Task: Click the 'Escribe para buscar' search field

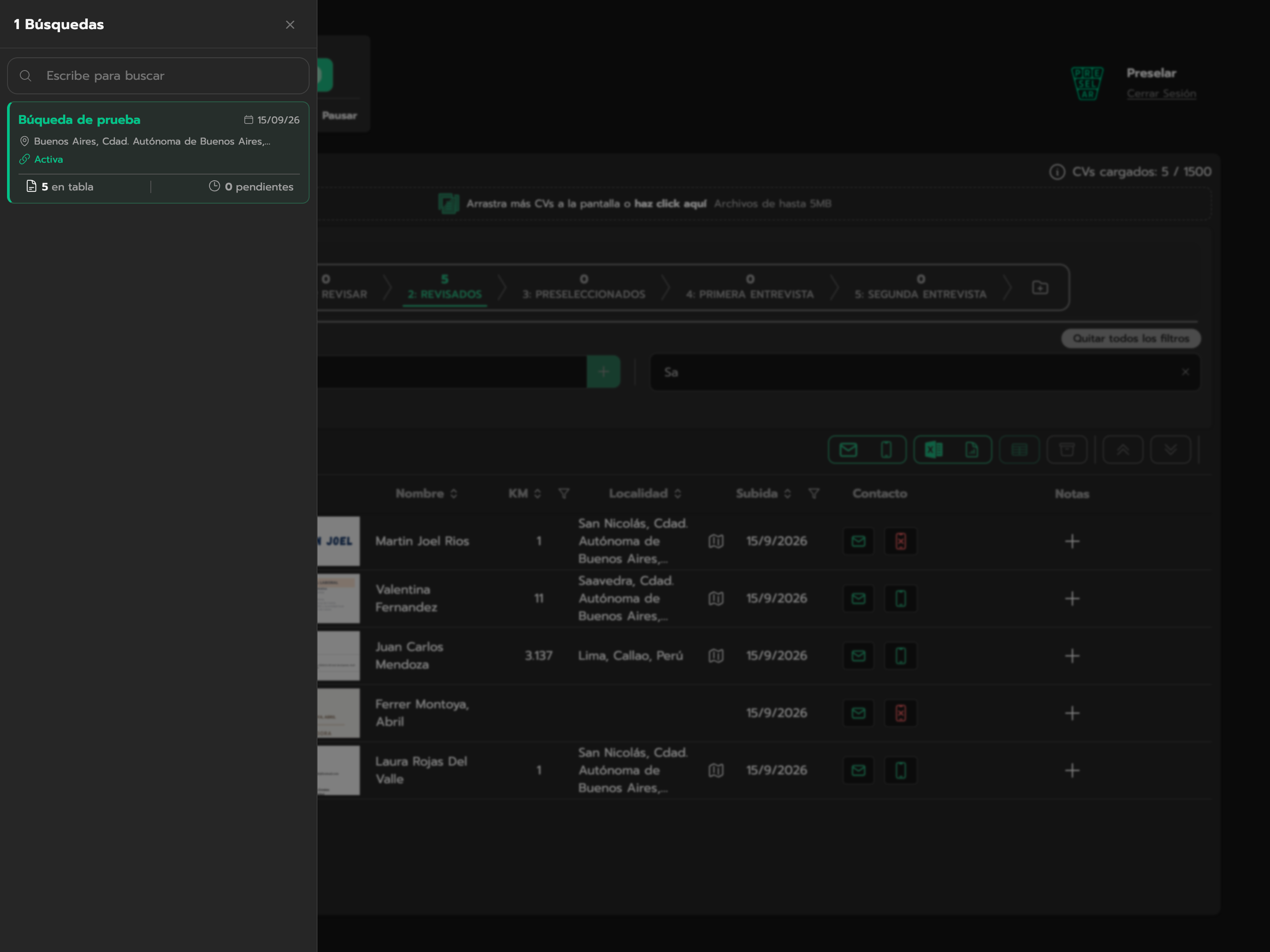Action: pyautogui.click(x=158, y=76)
